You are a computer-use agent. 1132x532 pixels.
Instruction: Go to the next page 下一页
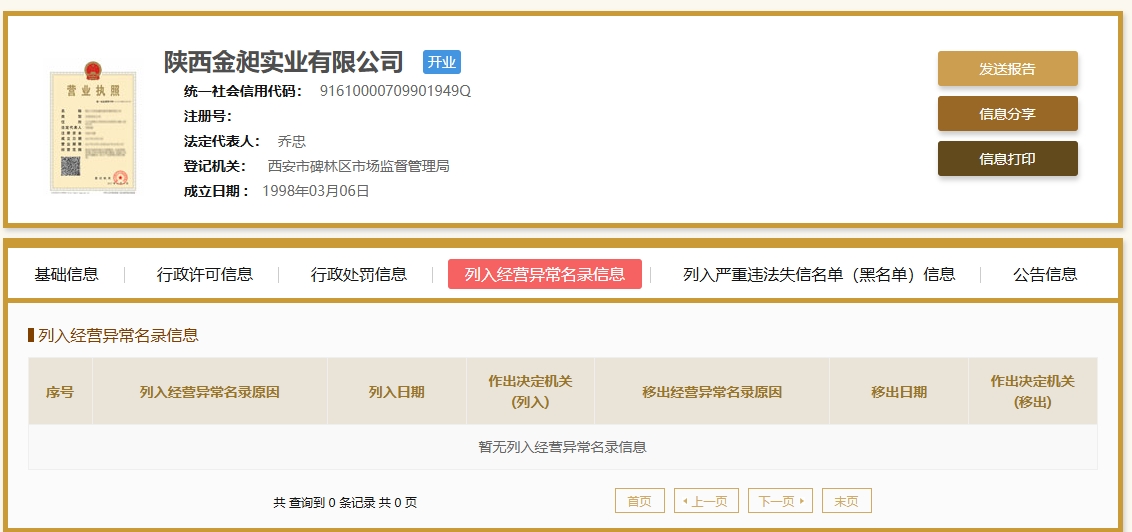coord(780,501)
